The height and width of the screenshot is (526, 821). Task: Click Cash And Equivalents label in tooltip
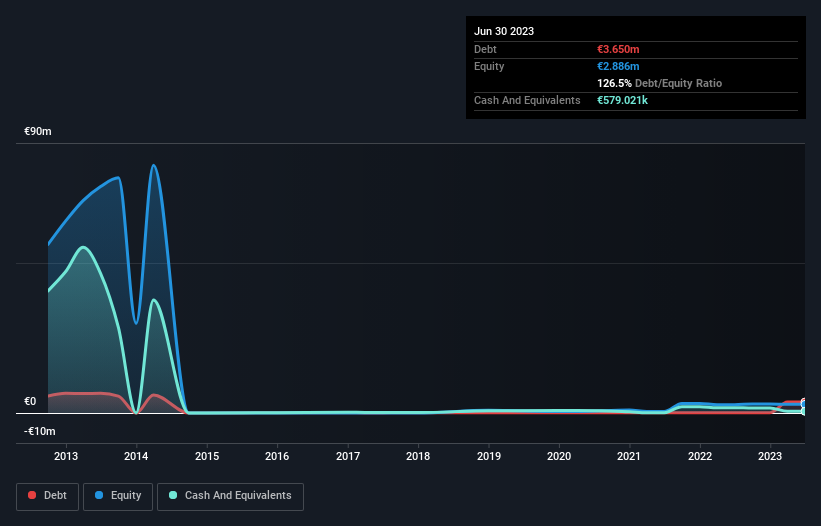coord(527,100)
